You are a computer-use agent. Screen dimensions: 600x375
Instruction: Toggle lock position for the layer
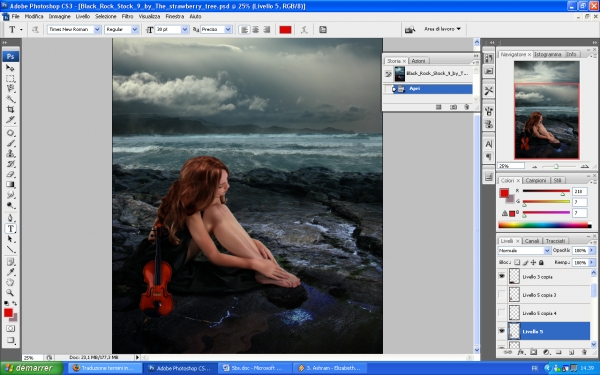[x=533, y=262]
